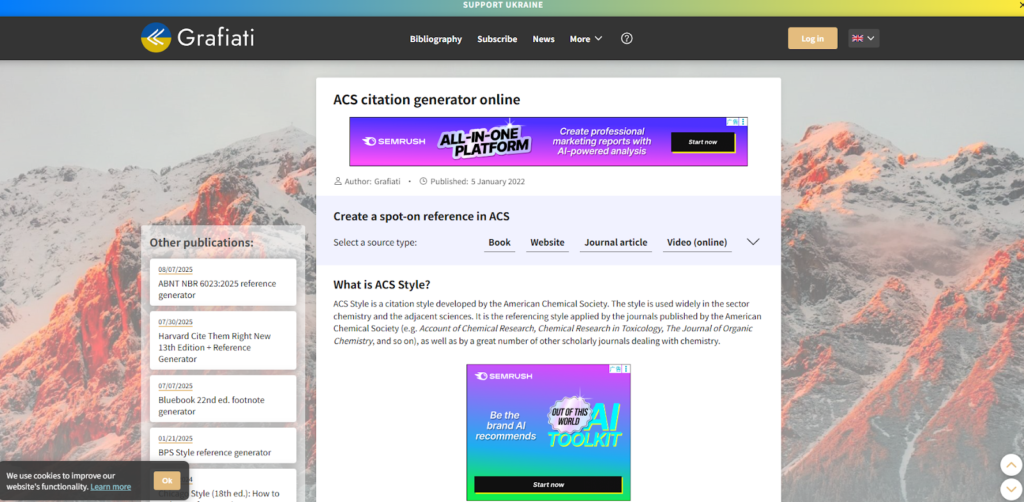This screenshot has width=1024, height=502.
Task: Choose the Book source type
Action: [499, 242]
